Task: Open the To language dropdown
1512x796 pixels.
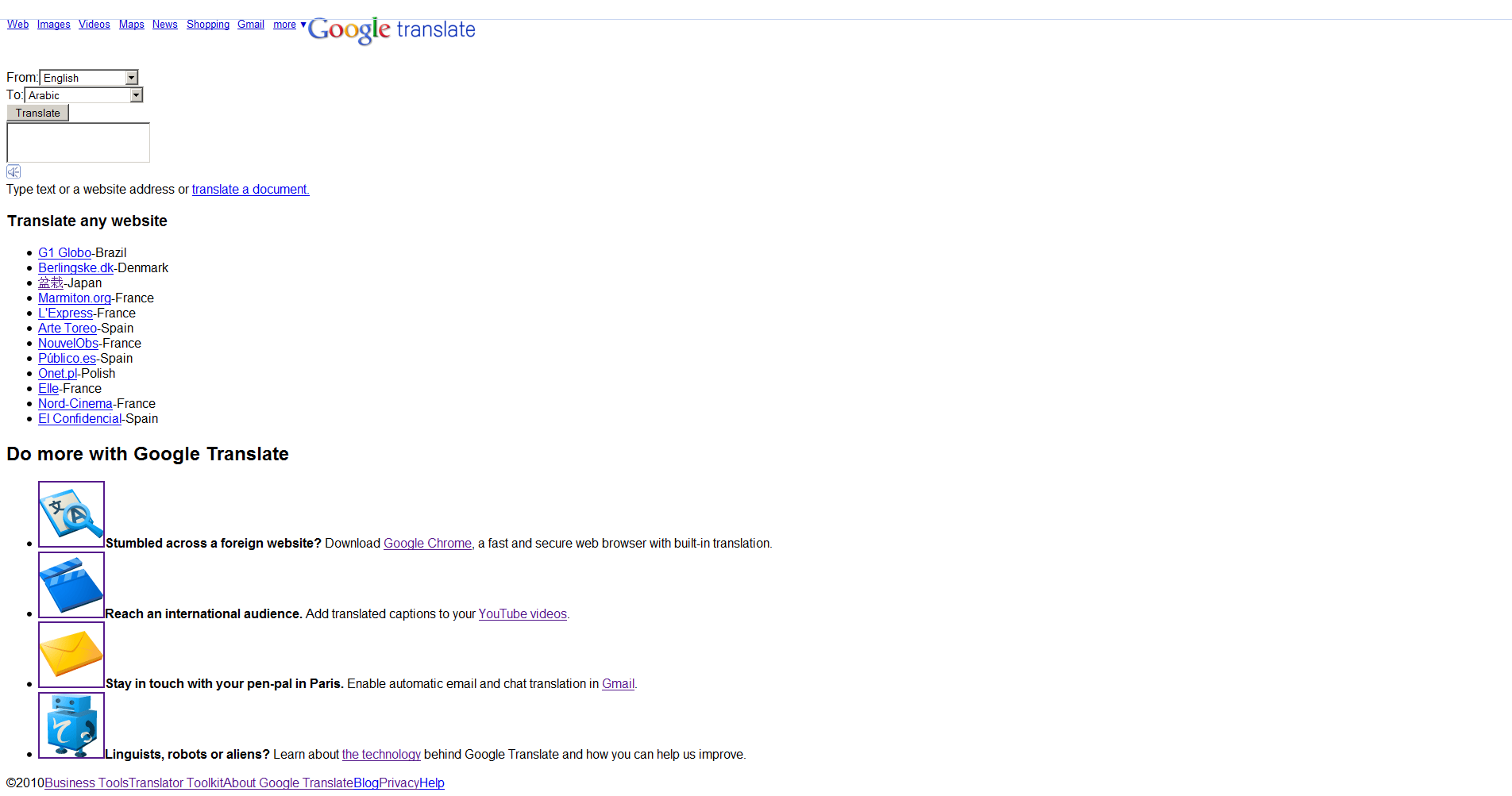Action: point(83,95)
